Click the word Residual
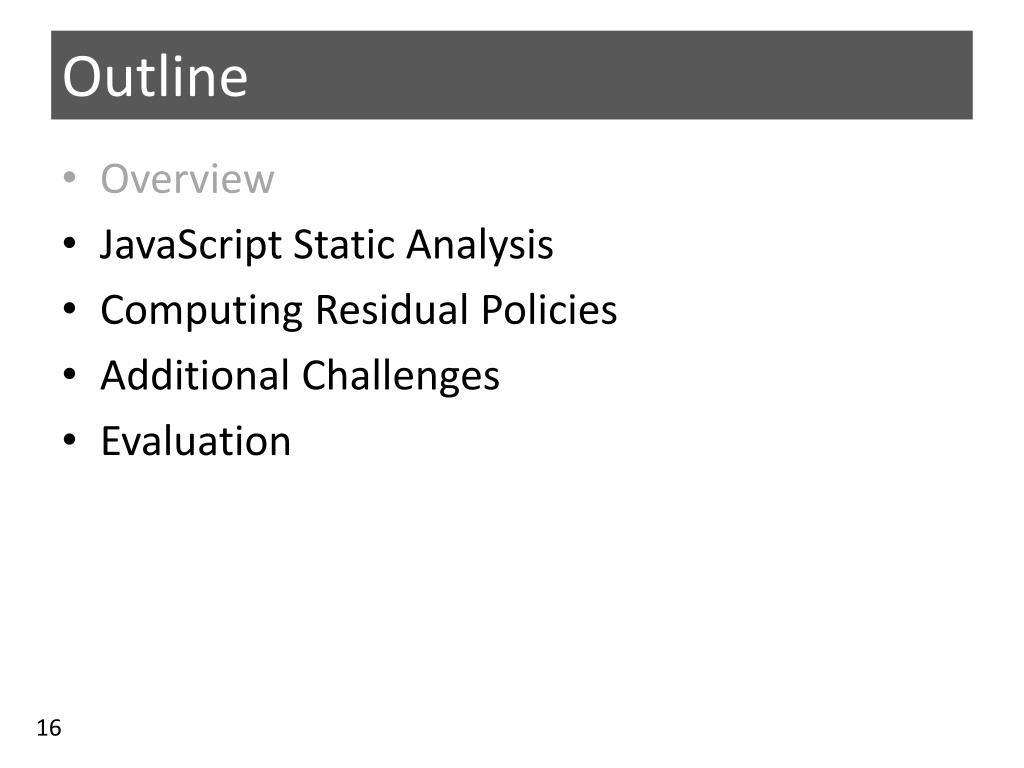The height and width of the screenshot is (768, 1024). point(392,309)
